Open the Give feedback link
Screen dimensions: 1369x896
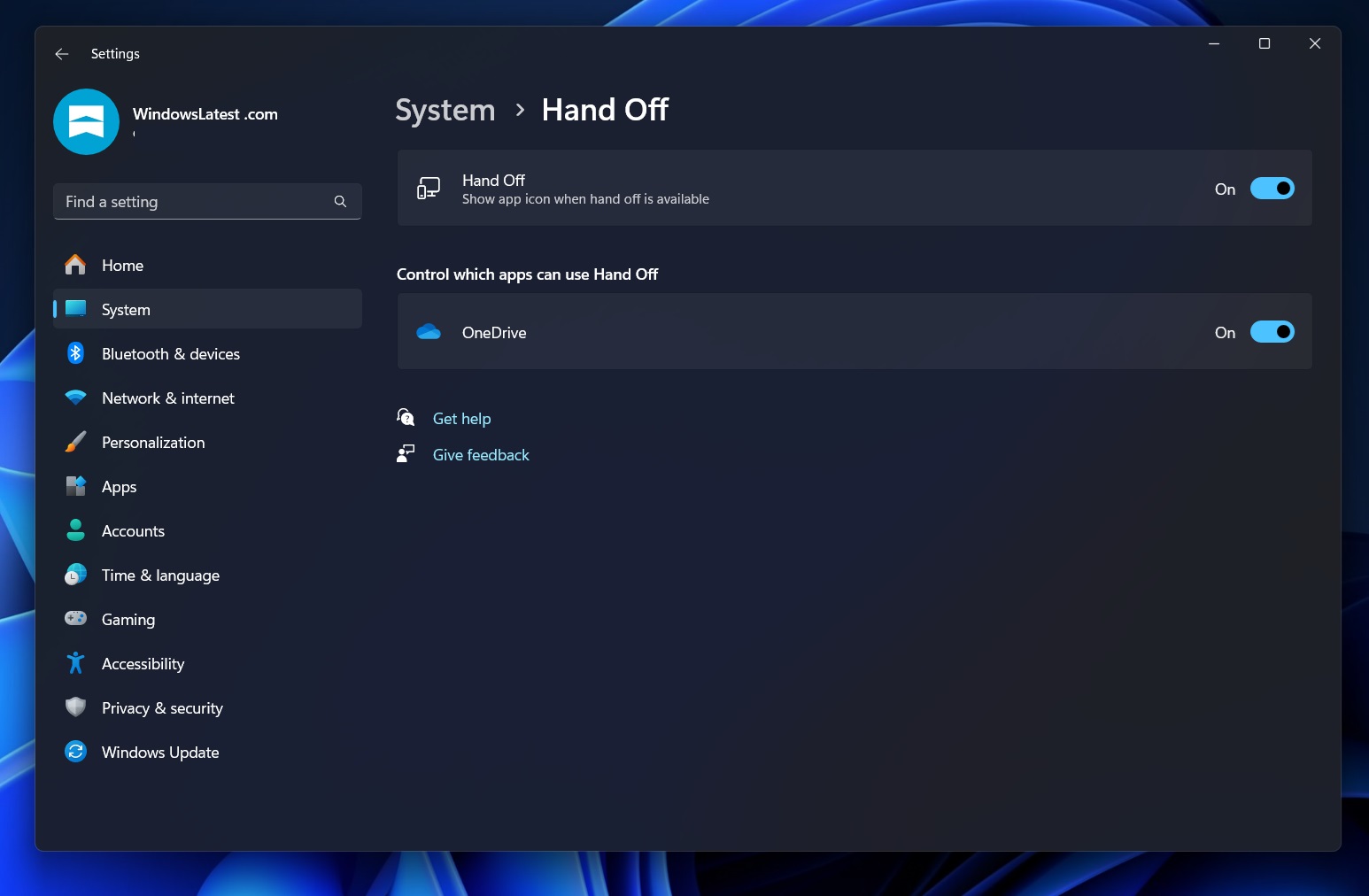pos(481,454)
